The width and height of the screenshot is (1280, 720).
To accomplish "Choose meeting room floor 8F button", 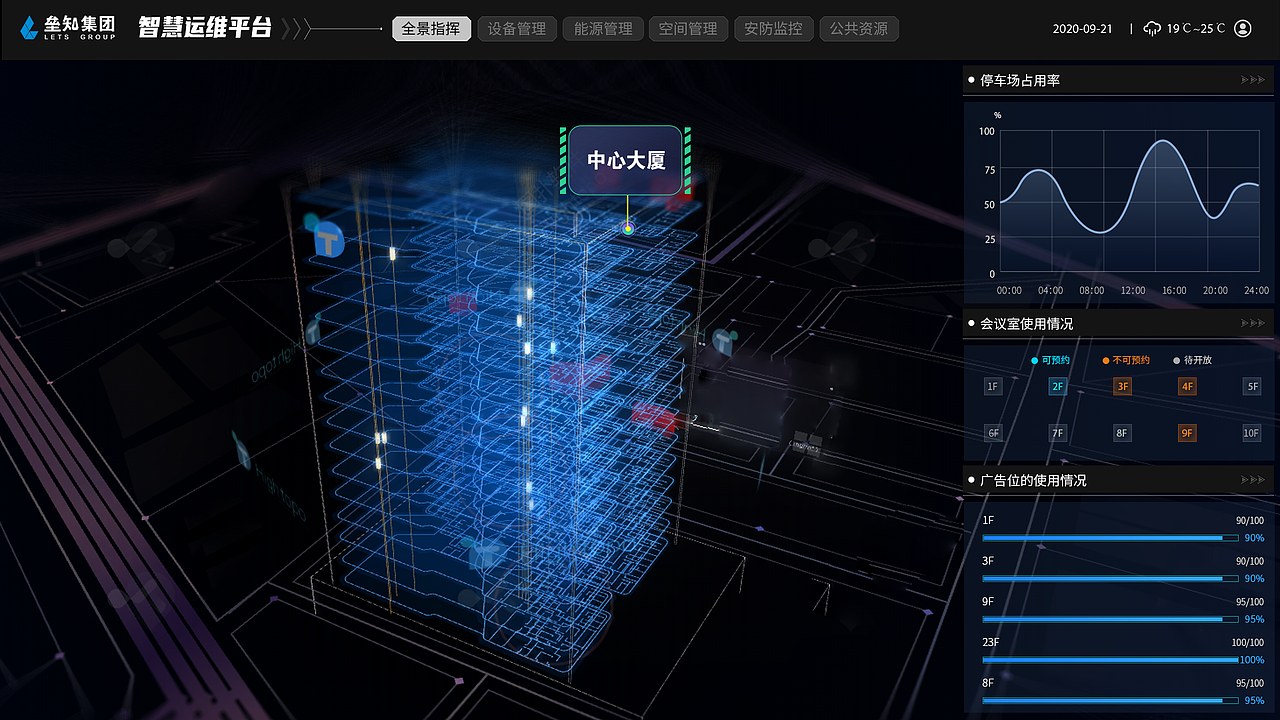I will point(1123,433).
